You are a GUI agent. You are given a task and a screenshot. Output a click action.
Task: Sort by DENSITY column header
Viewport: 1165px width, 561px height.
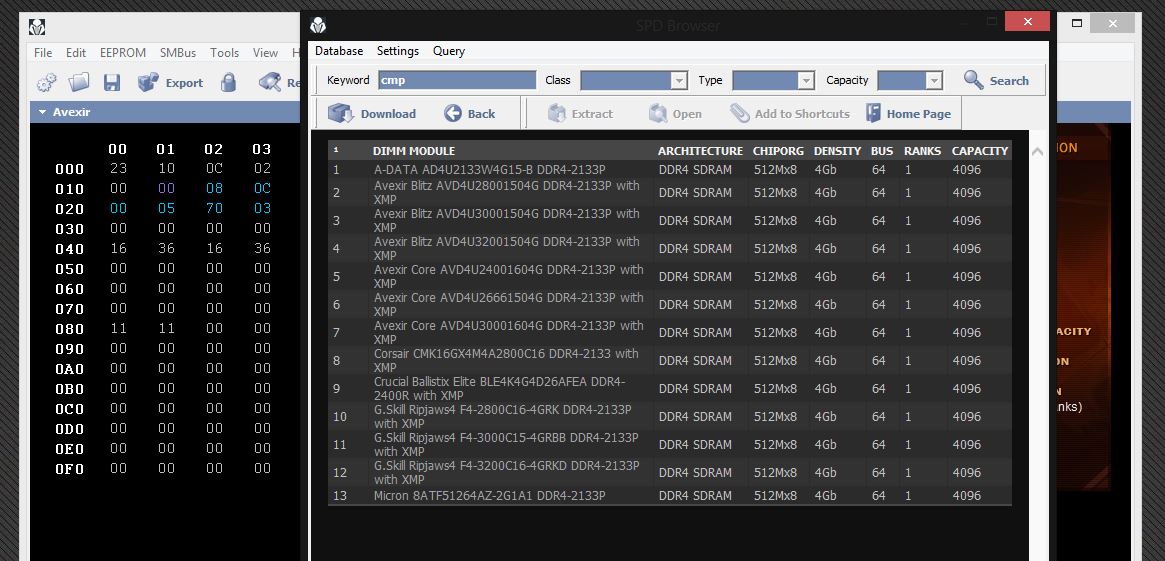point(837,151)
